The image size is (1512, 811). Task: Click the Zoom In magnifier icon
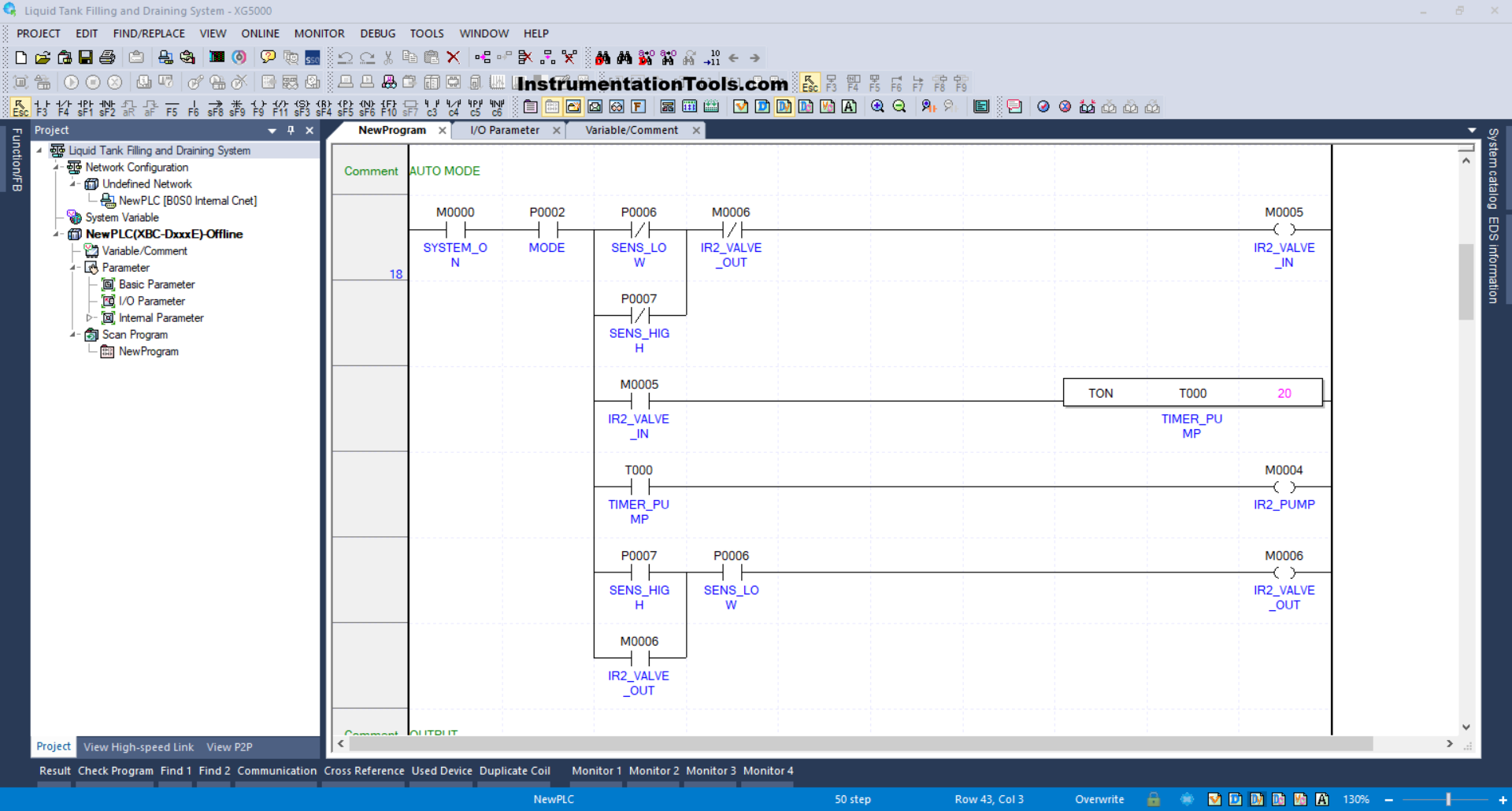click(x=877, y=107)
